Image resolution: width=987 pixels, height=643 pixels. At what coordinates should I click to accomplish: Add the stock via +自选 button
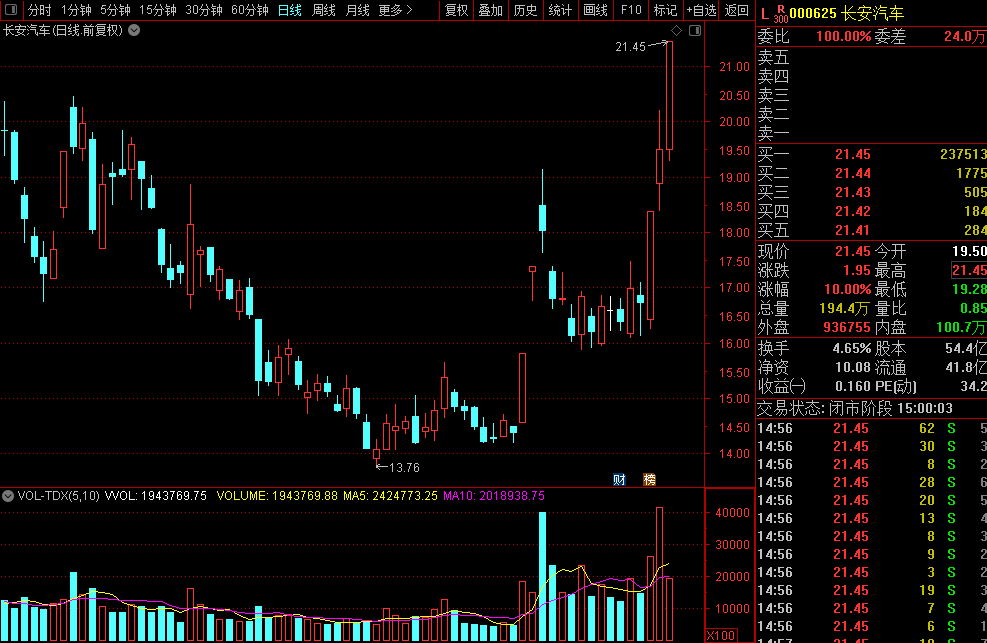tap(701, 10)
